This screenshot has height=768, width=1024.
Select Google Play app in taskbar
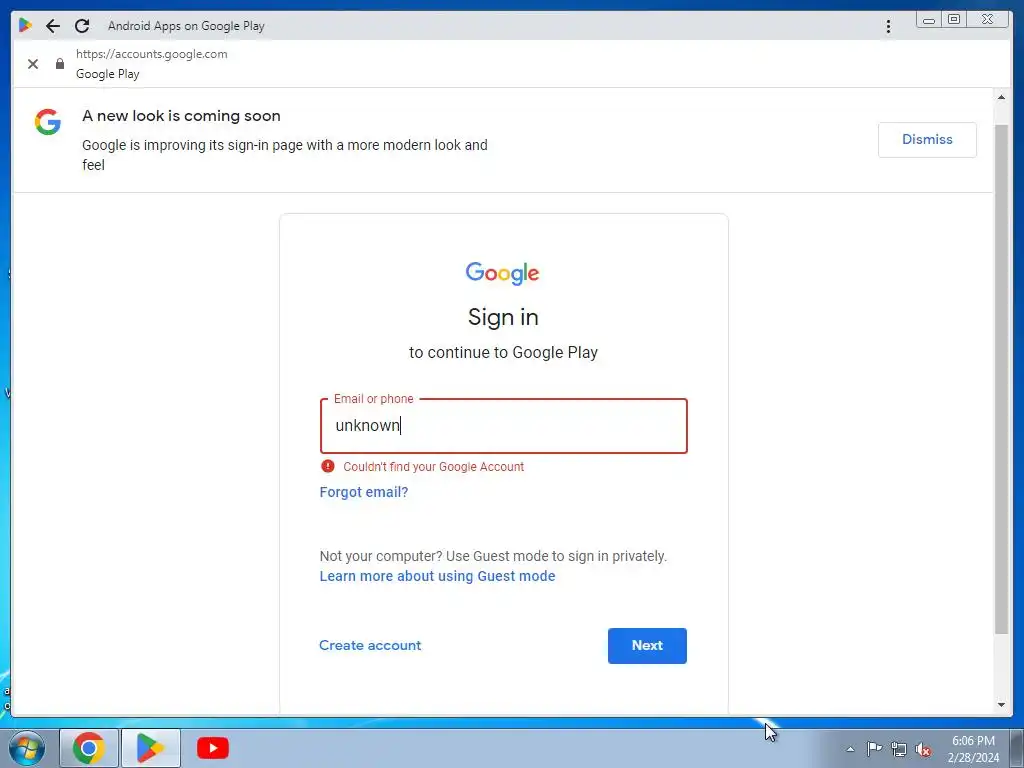pyautogui.click(x=150, y=748)
